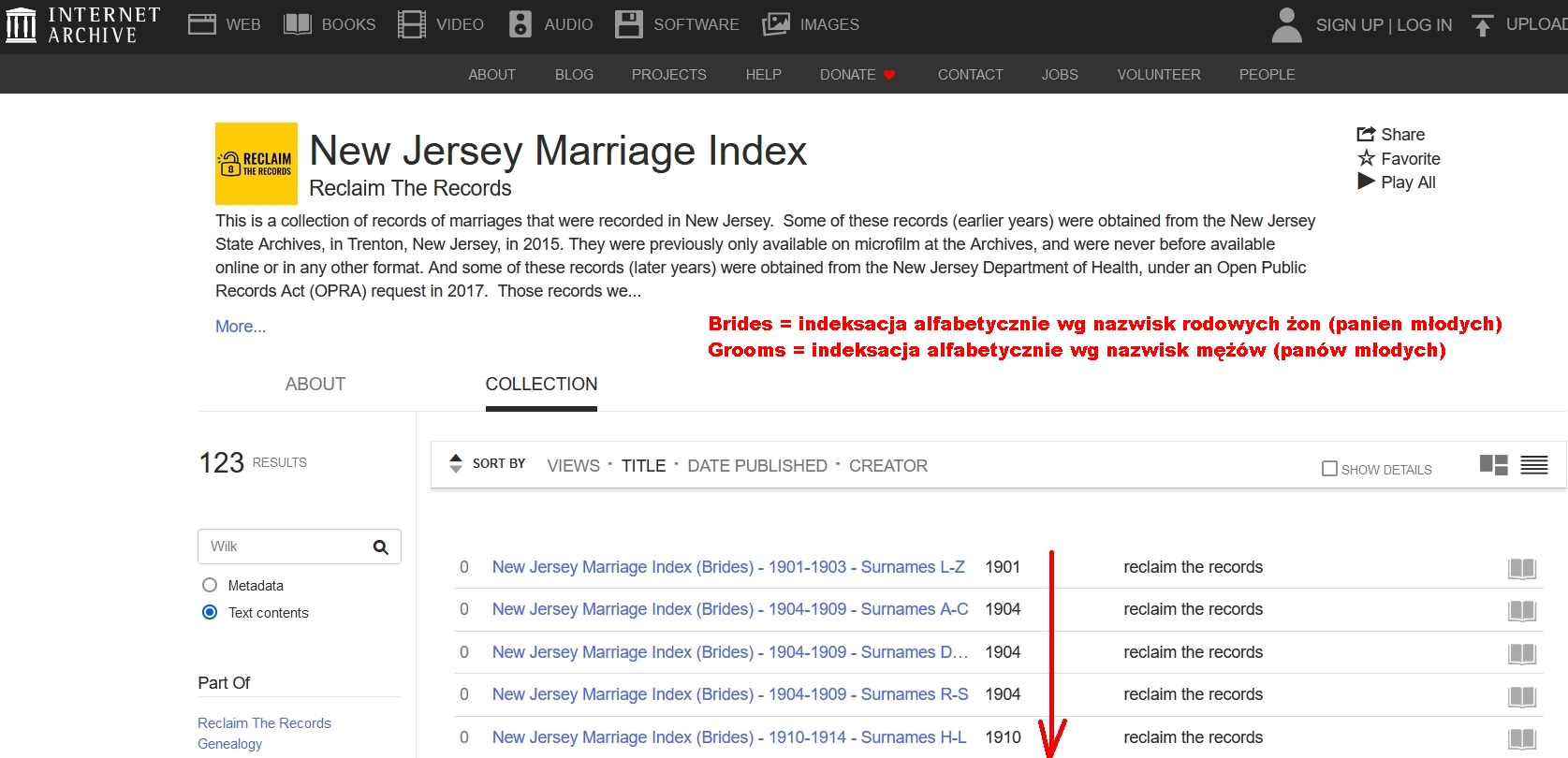Open Brides 1901-1903 Surnames L-Z record

click(728, 567)
